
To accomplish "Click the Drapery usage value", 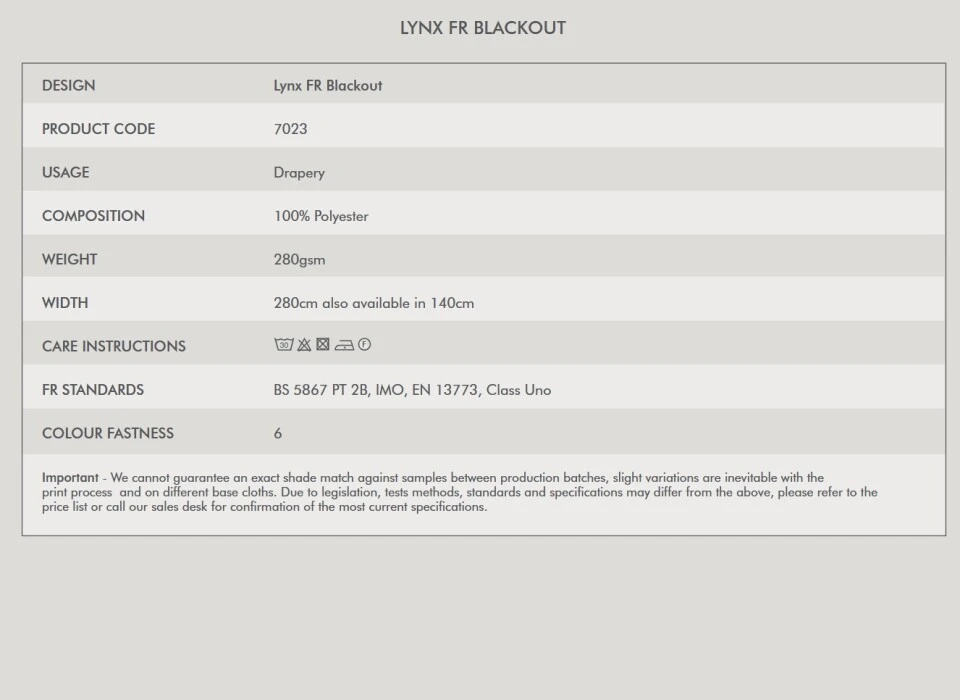I will coord(299,173).
